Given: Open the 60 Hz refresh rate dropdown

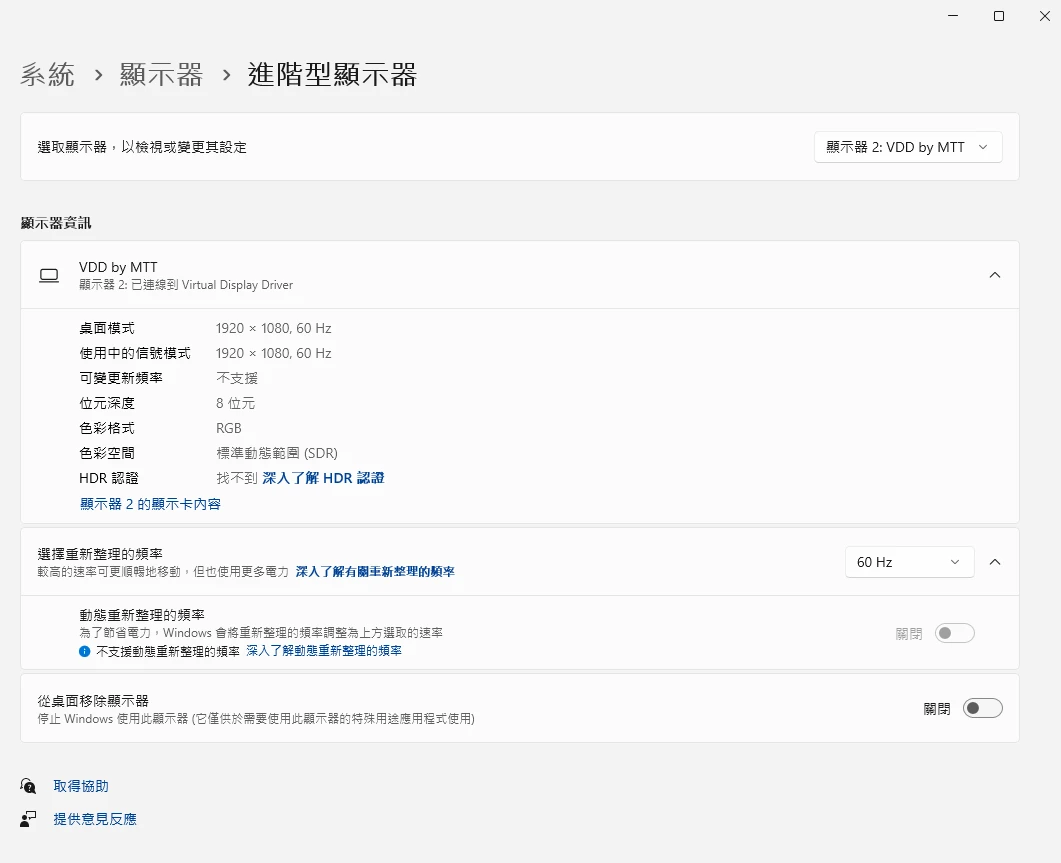Looking at the screenshot, I should (909, 562).
